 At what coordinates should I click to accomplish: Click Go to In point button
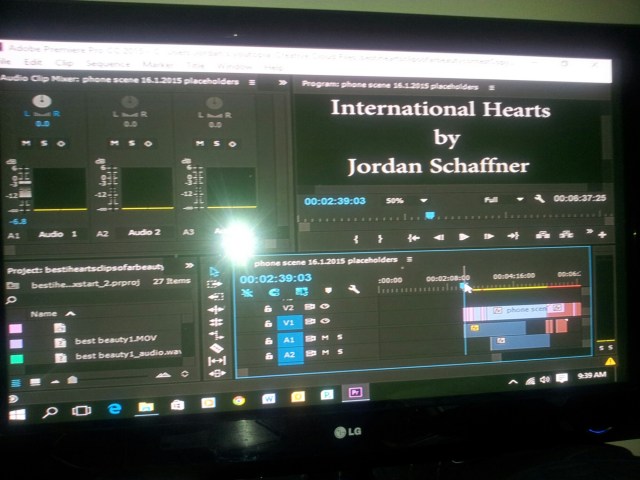pos(412,237)
